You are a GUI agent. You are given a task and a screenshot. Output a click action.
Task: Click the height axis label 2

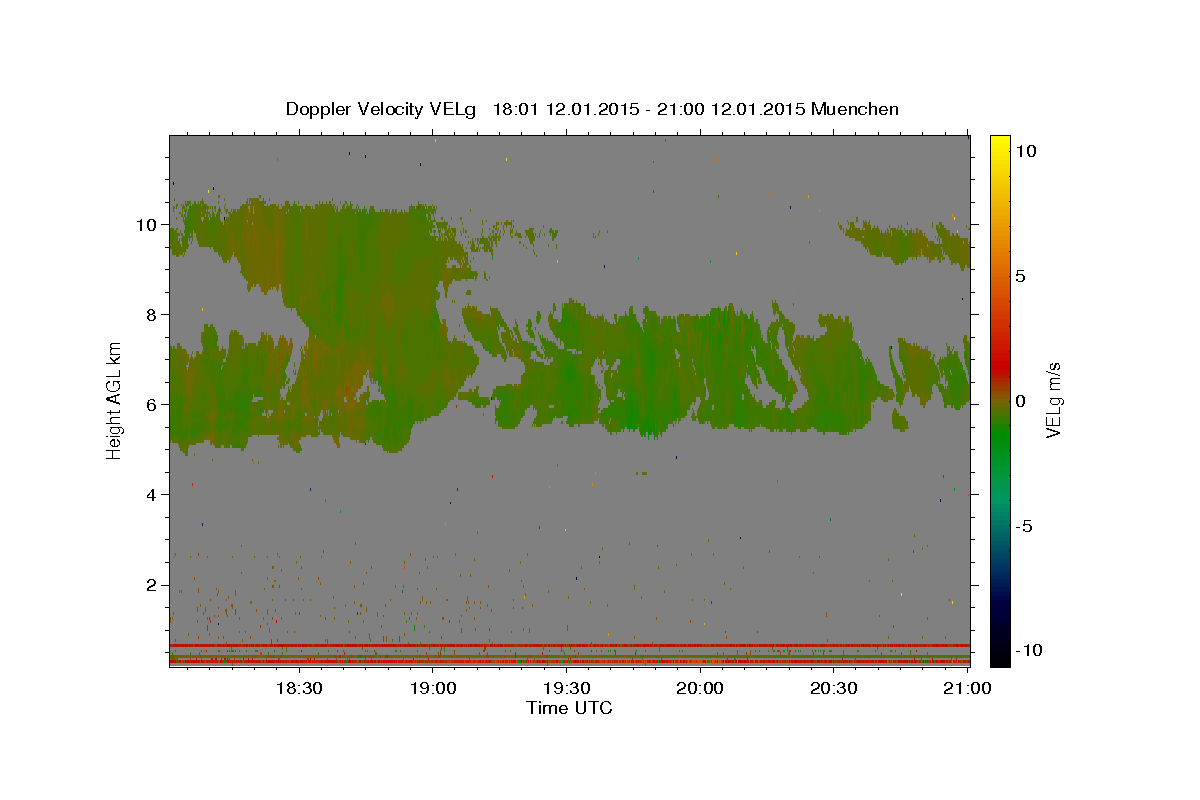pyautogui.click(x=152, y=585)
